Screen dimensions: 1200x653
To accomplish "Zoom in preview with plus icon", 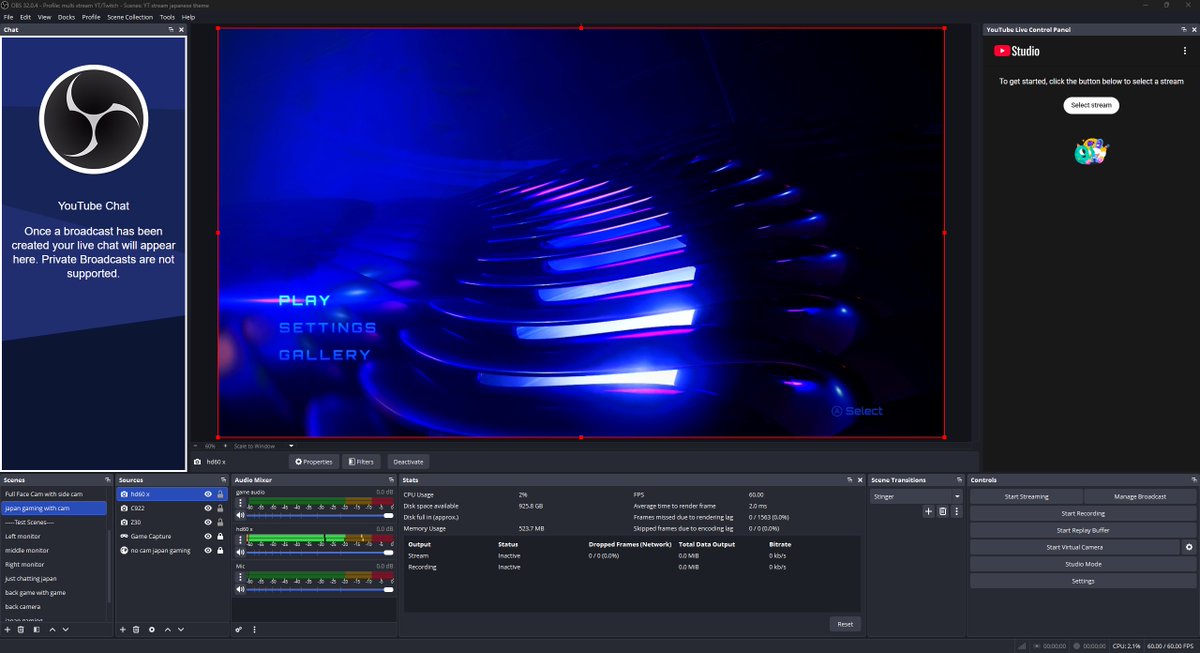I will click(x=224, y=445).
